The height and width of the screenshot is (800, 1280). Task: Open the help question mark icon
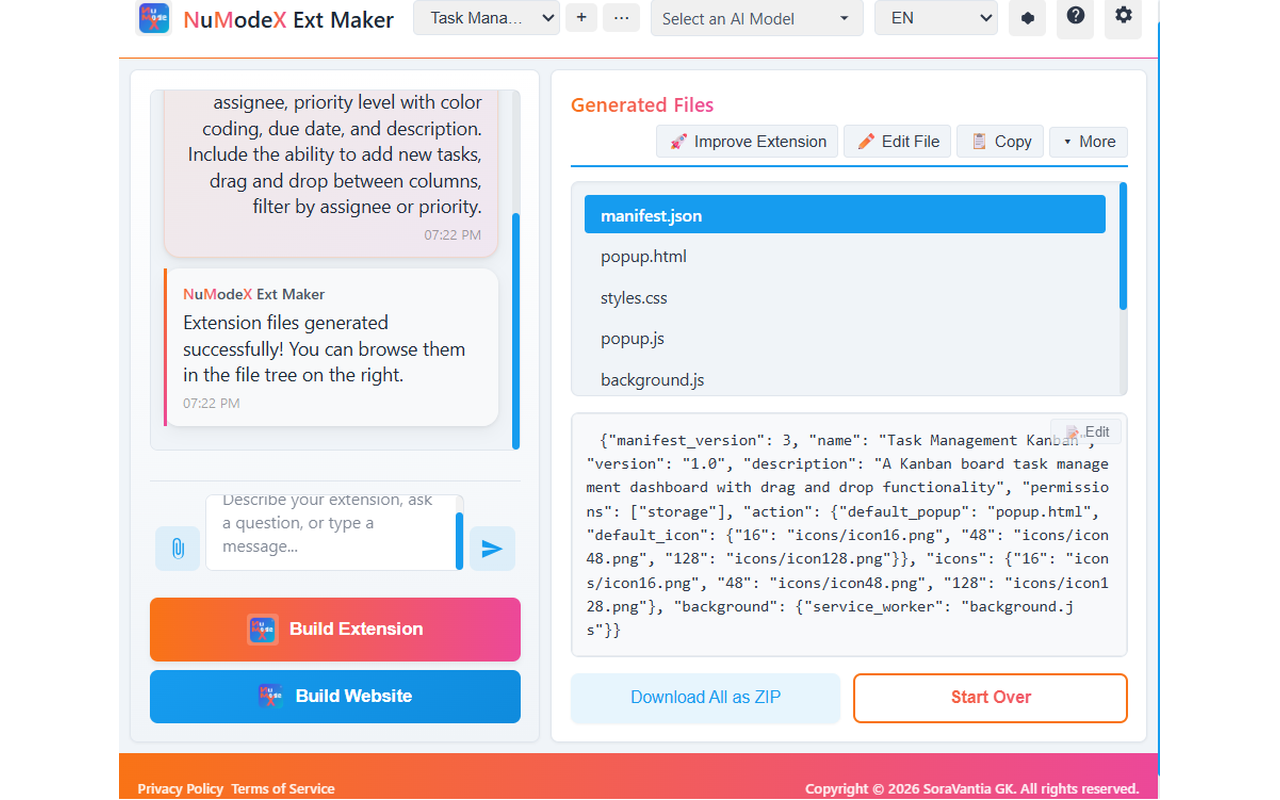click(x=1075, y=19)
